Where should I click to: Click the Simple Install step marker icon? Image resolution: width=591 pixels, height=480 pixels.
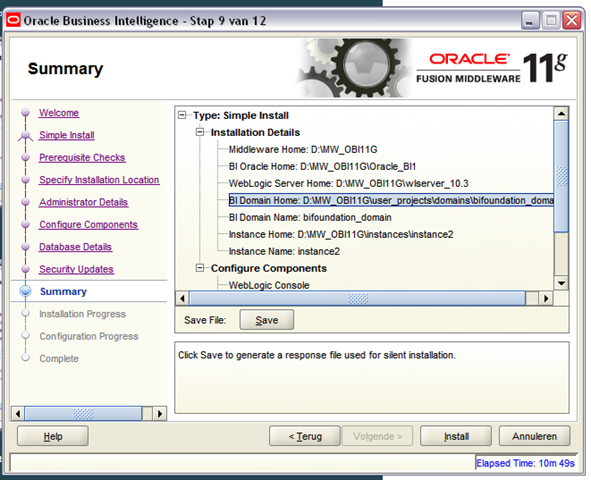pyautogui.click(x=26, y=135)
